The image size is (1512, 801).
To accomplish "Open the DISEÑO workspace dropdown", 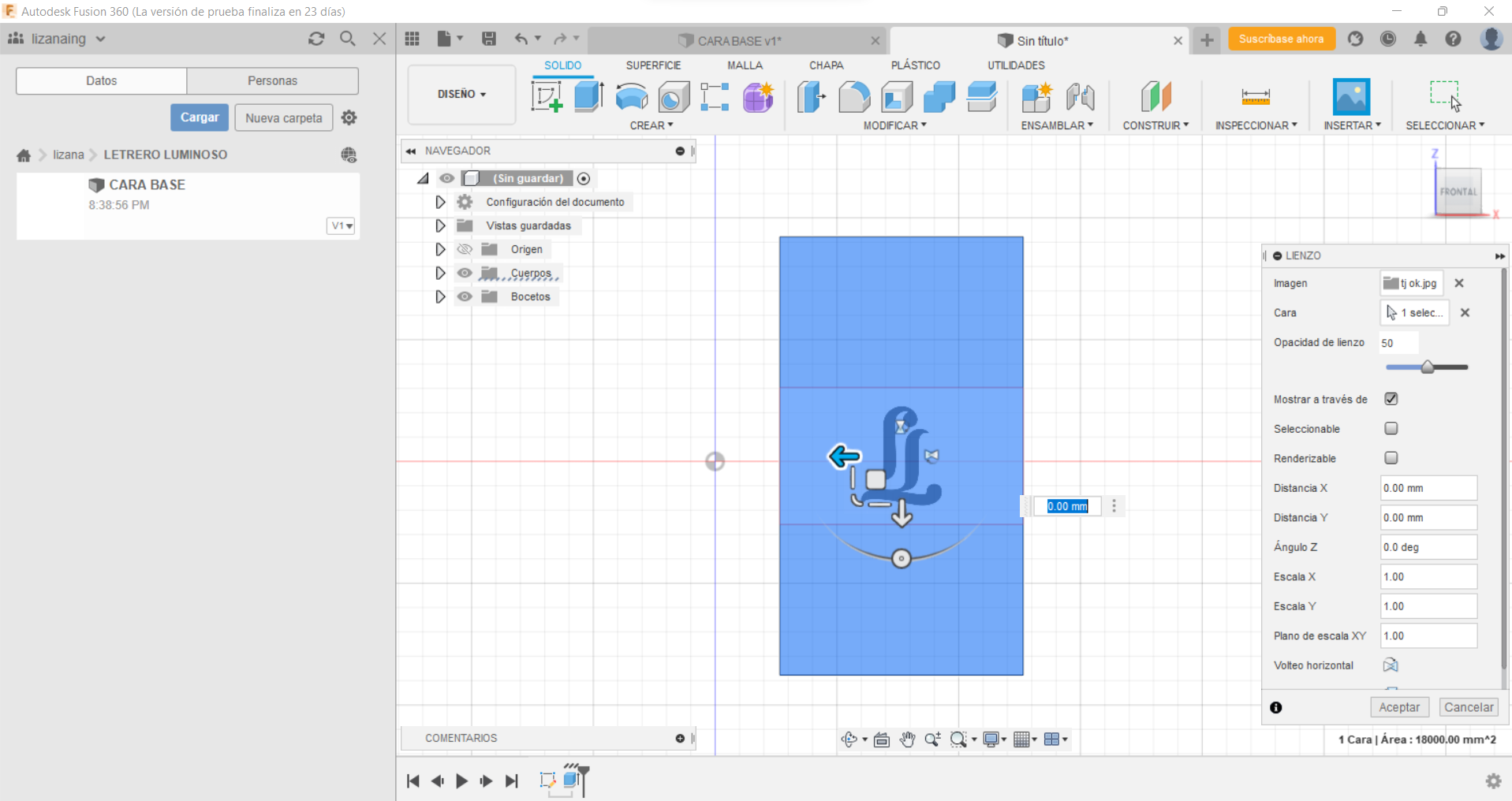I will (461, 94).
